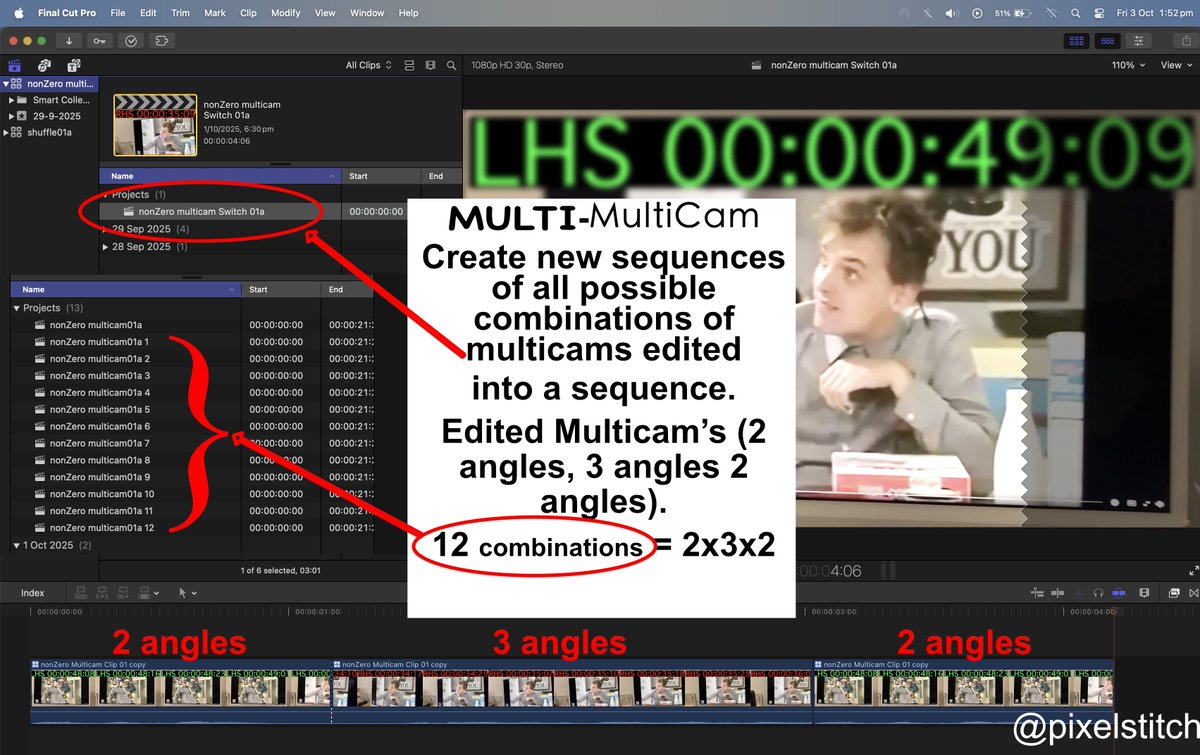The width and height of the screenshot is (1200, 755).
Task: Click the lower End column header
Action: 346,290
